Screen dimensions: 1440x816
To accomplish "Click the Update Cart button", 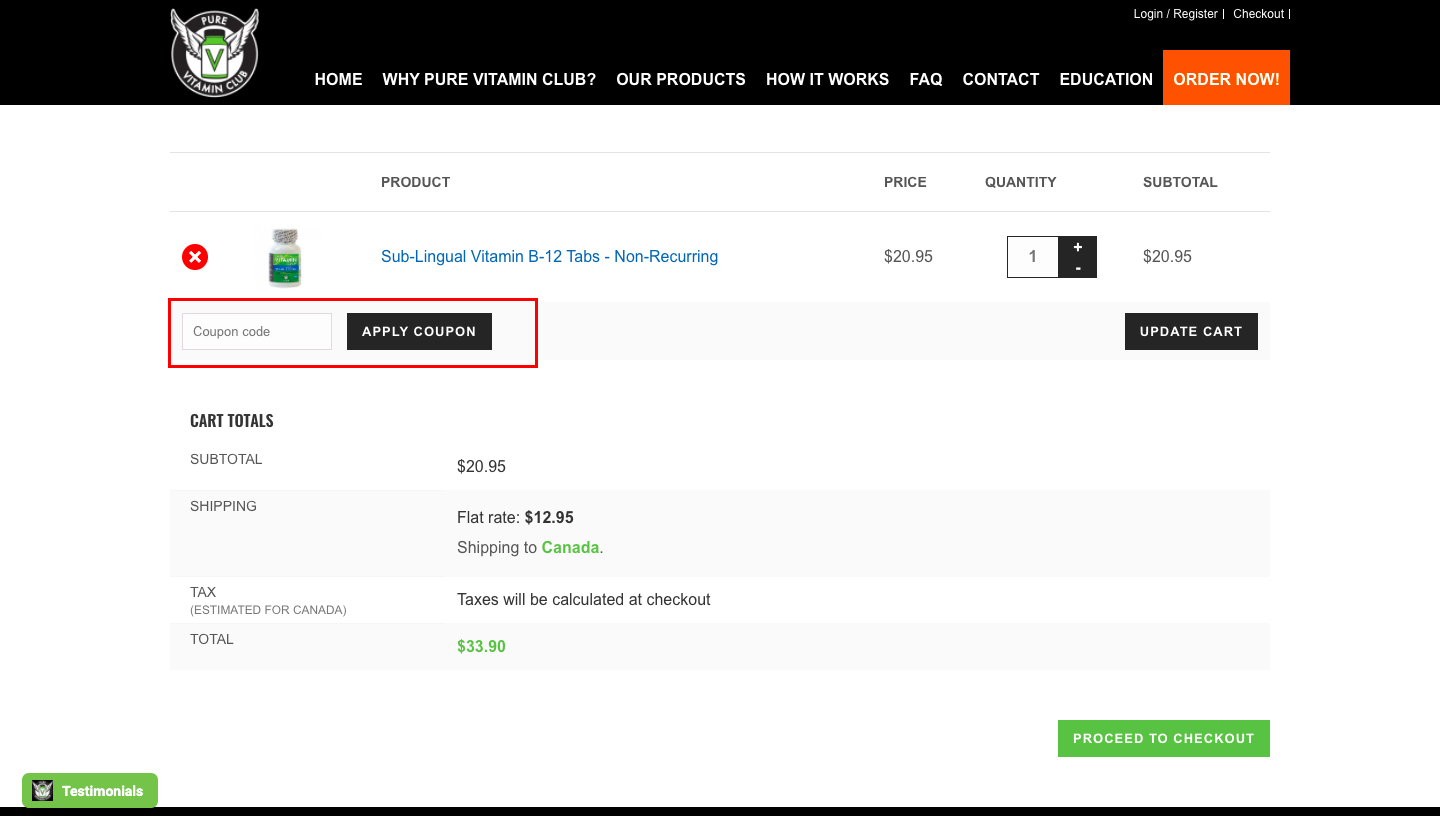I will tap(1191, 331).
